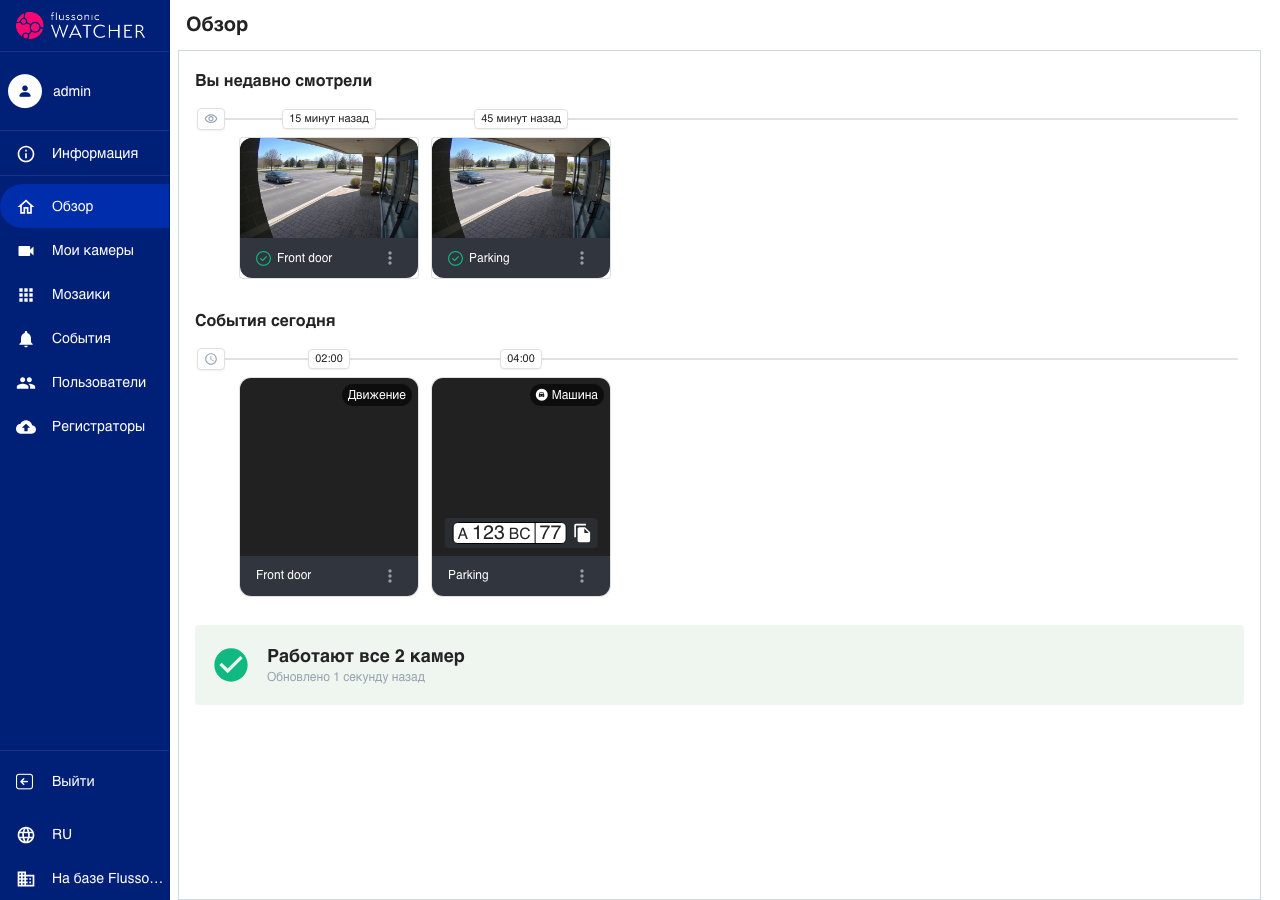The height and width of the screenshot is (900, 1280).
Task: Click Front door label on event card
Action: pos(284,576)
